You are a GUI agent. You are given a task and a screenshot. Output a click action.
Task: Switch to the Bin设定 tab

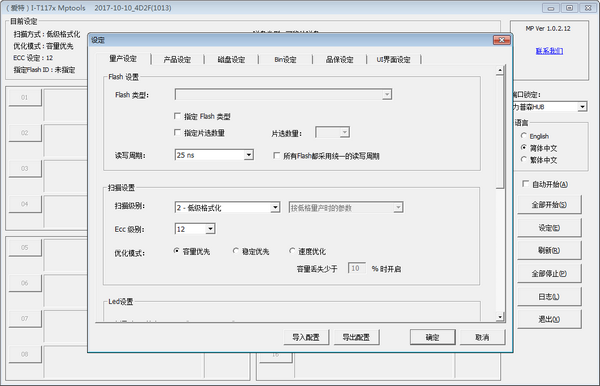(285, 60)
